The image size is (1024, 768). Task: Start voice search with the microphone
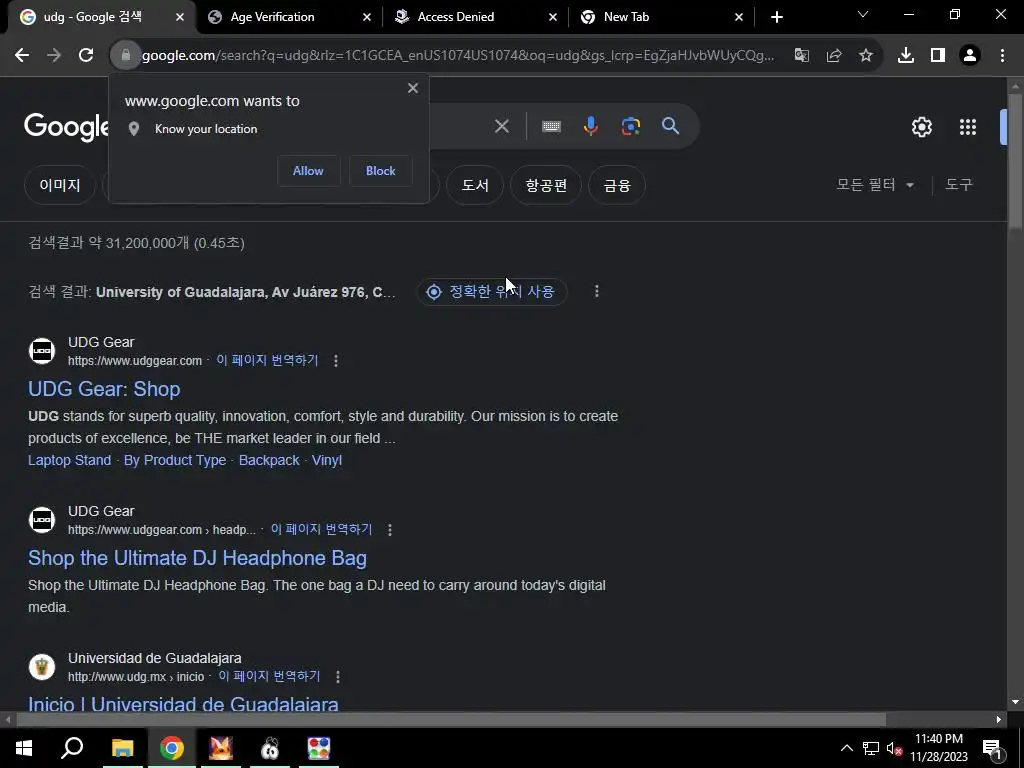click(590, 126)
